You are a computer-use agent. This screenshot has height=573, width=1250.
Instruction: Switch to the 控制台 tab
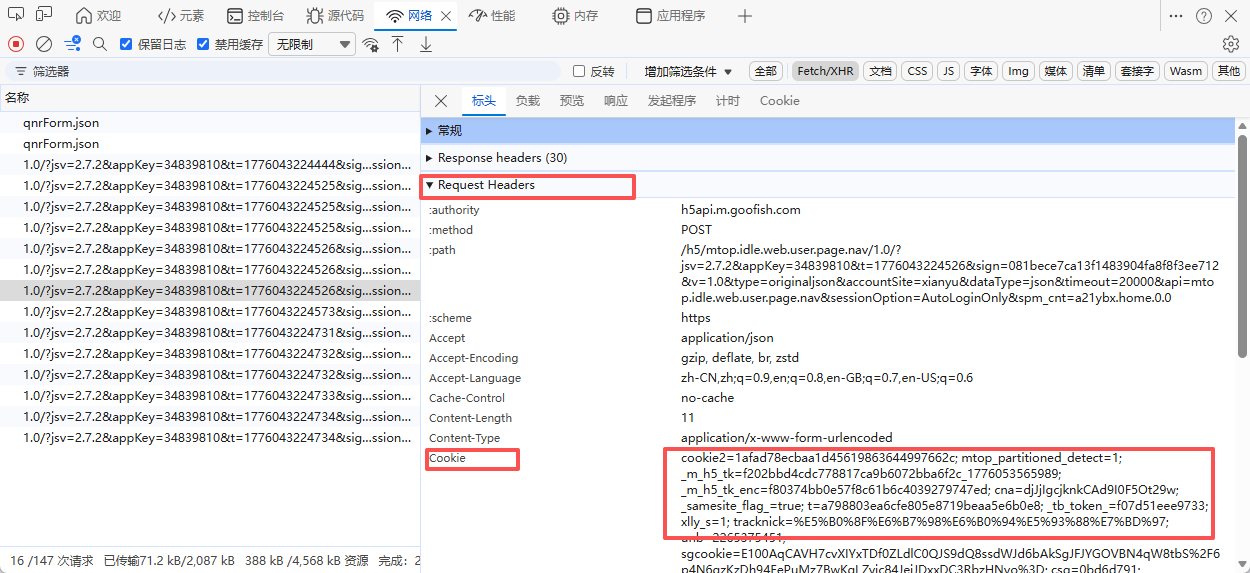(256, 16)
